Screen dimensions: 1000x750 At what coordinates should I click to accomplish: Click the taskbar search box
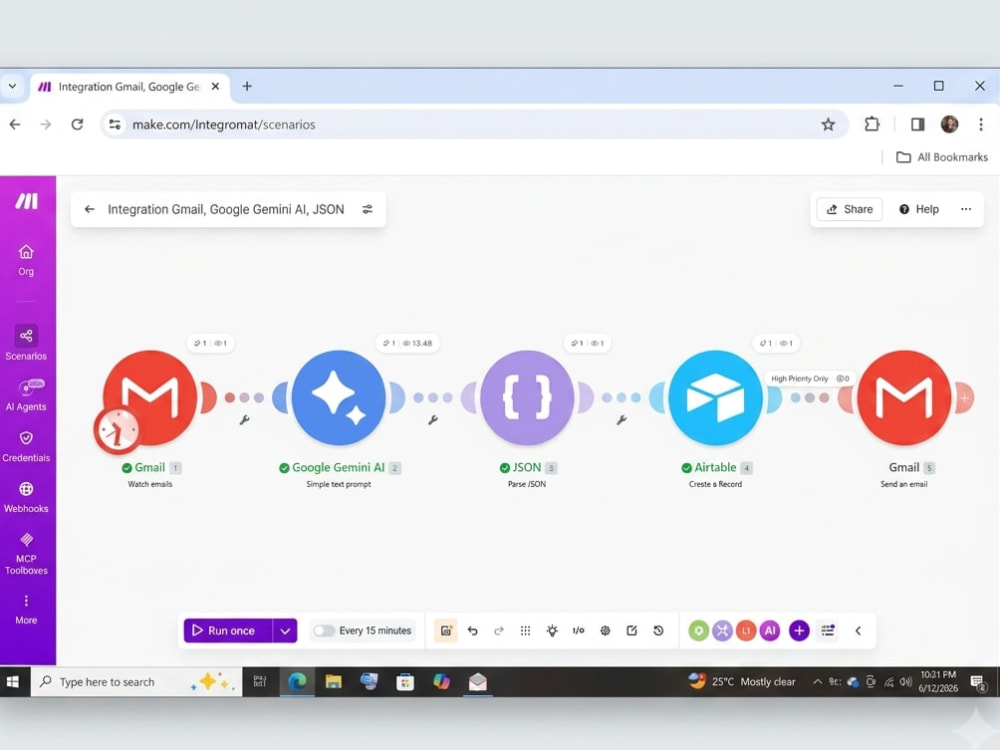[x=136, y=682]
